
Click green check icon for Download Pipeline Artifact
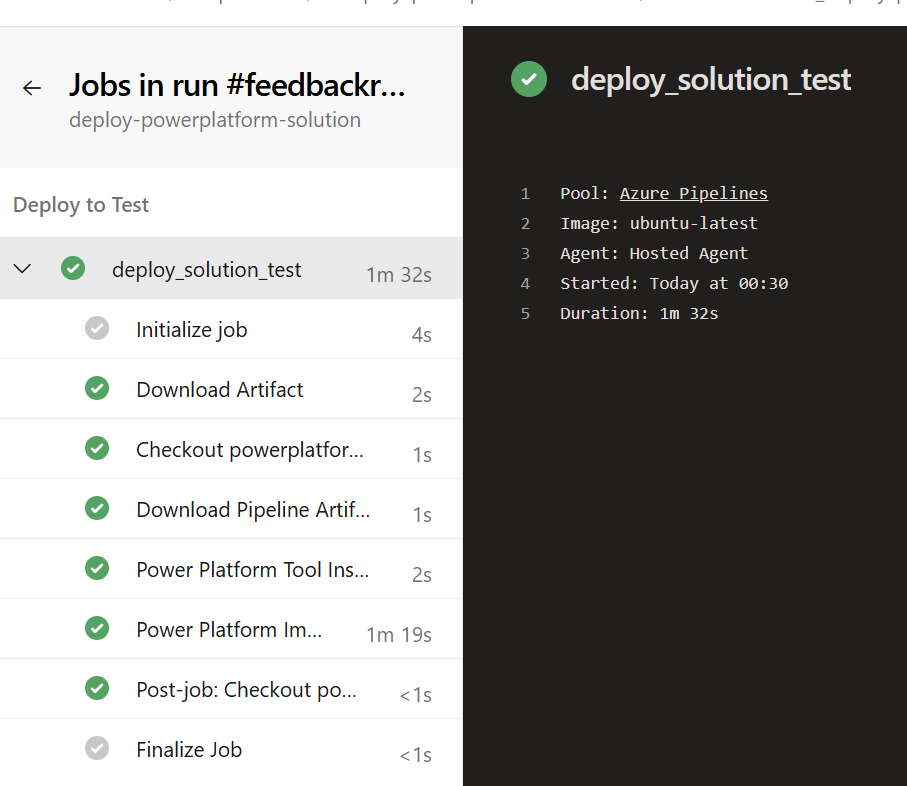click(97, 509)
